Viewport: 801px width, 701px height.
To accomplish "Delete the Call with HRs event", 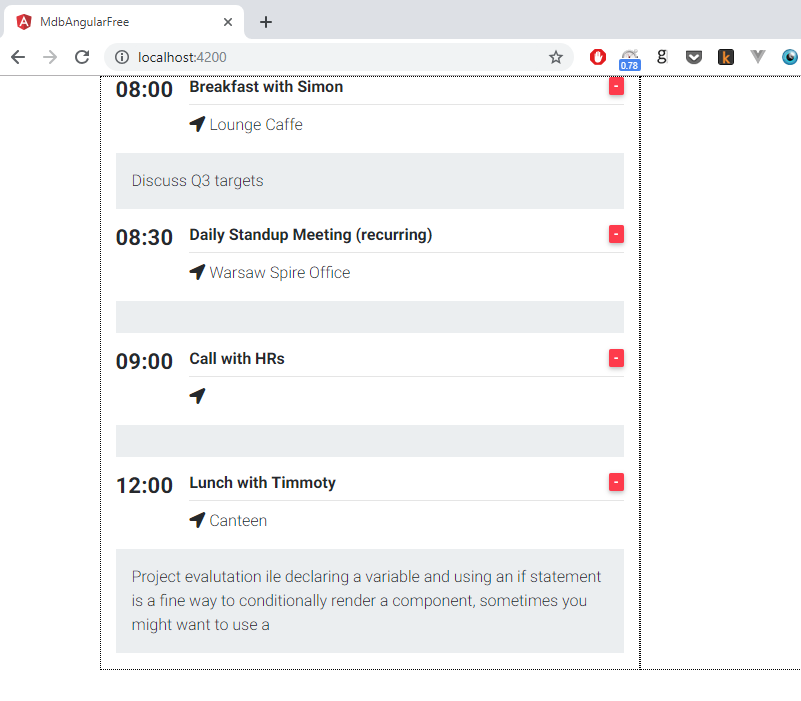I will (x=616, y=358).
